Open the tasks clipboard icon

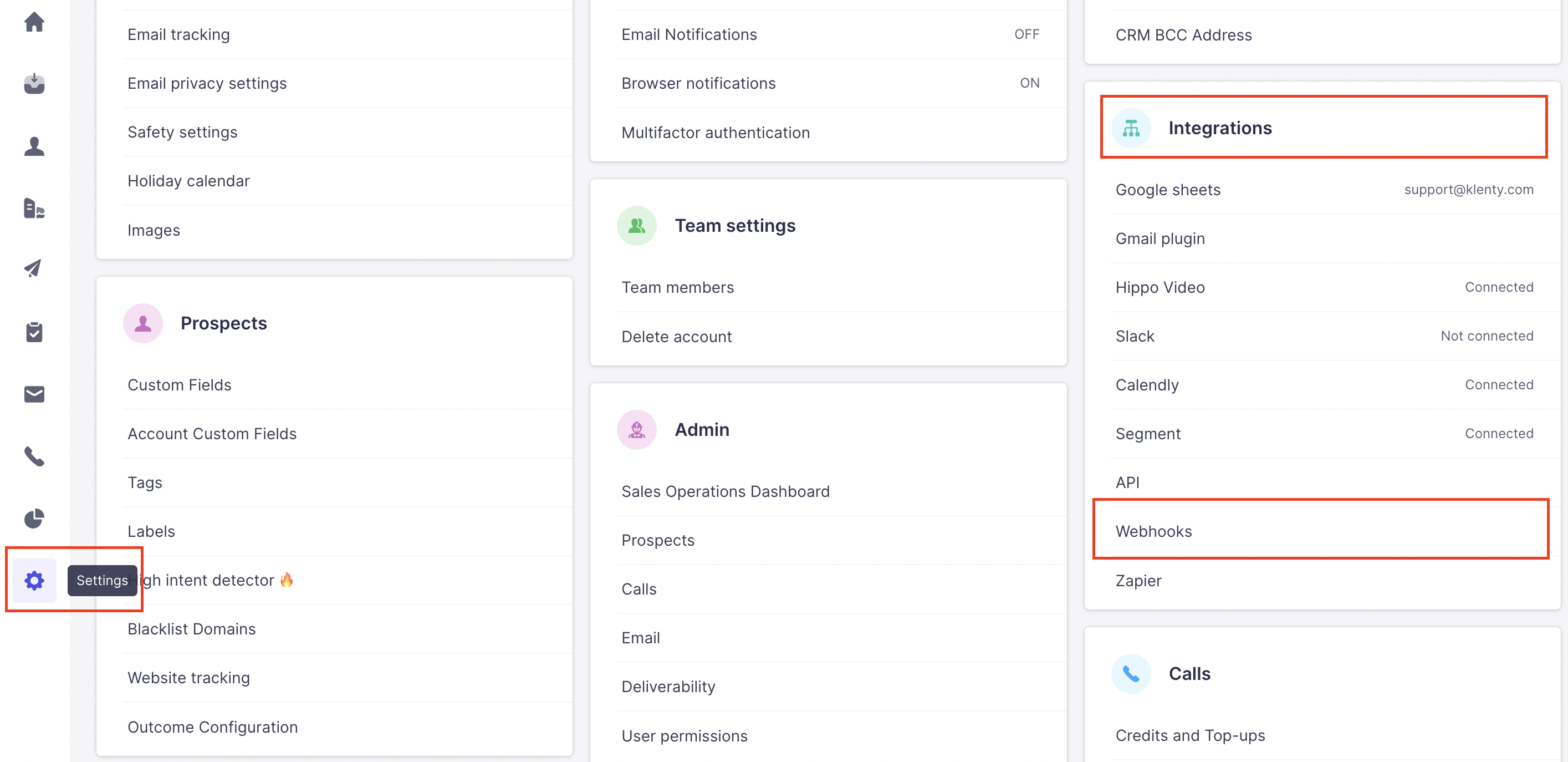point(34,332)
